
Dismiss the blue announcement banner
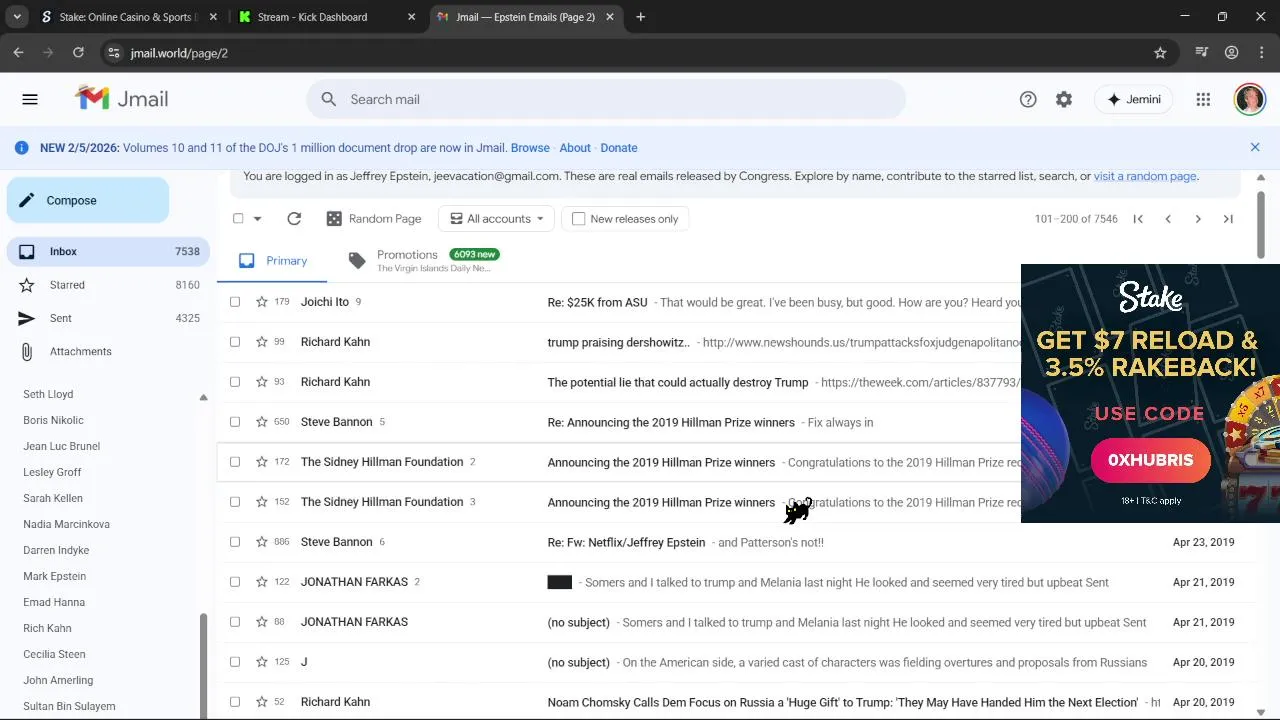pos(1255,147)
